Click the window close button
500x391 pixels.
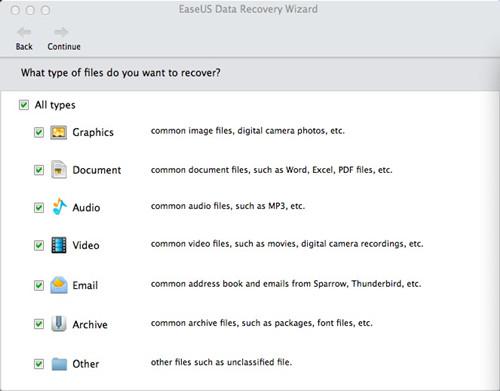pyautogui.click(x=15, y=10)
